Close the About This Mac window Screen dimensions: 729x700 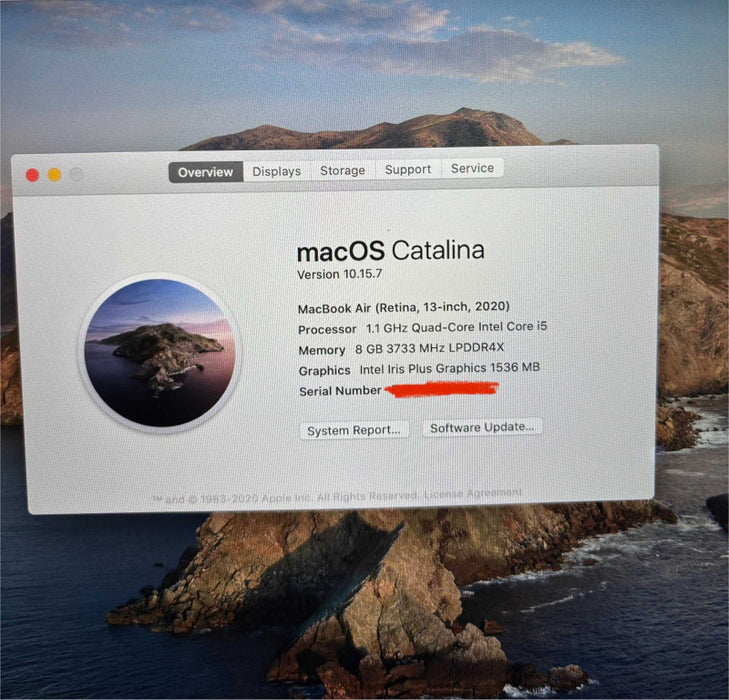point(33,175)
